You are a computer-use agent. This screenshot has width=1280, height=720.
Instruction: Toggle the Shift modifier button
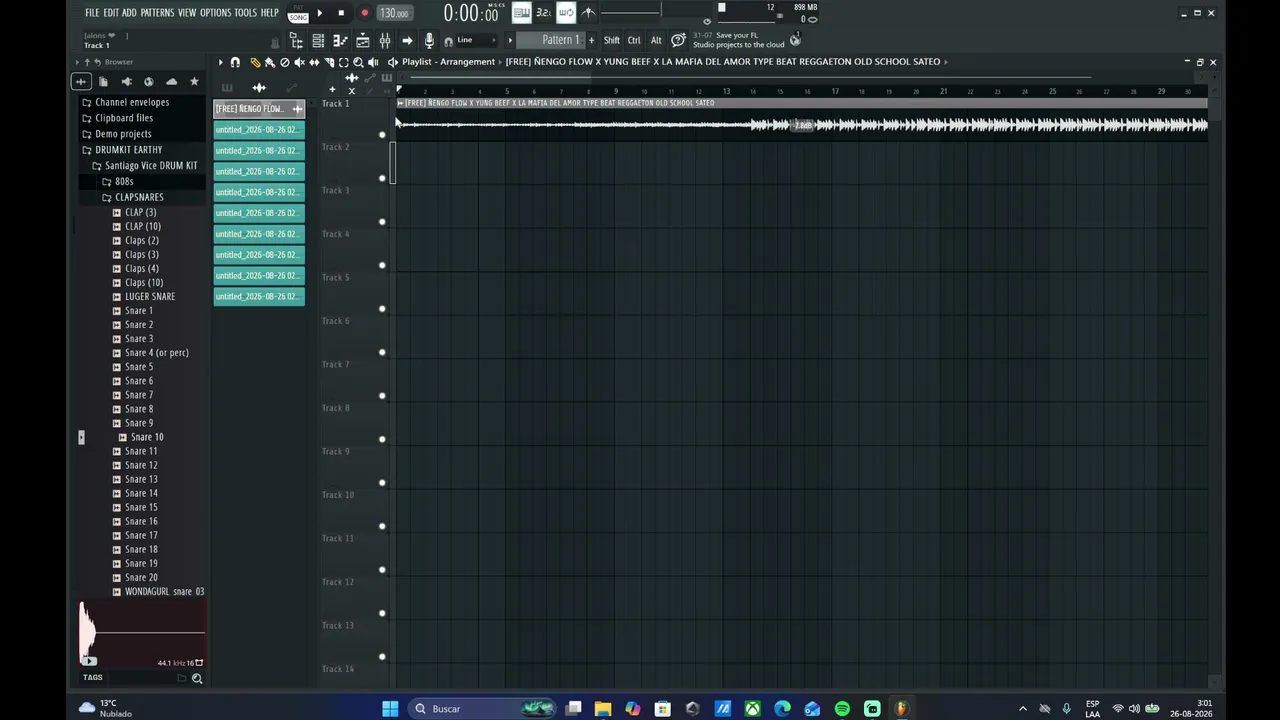(612, 40)
